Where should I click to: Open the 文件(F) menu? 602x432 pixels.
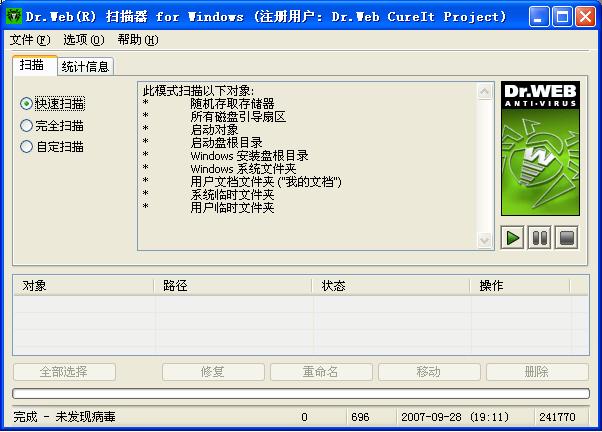click(x=30, y=40)
